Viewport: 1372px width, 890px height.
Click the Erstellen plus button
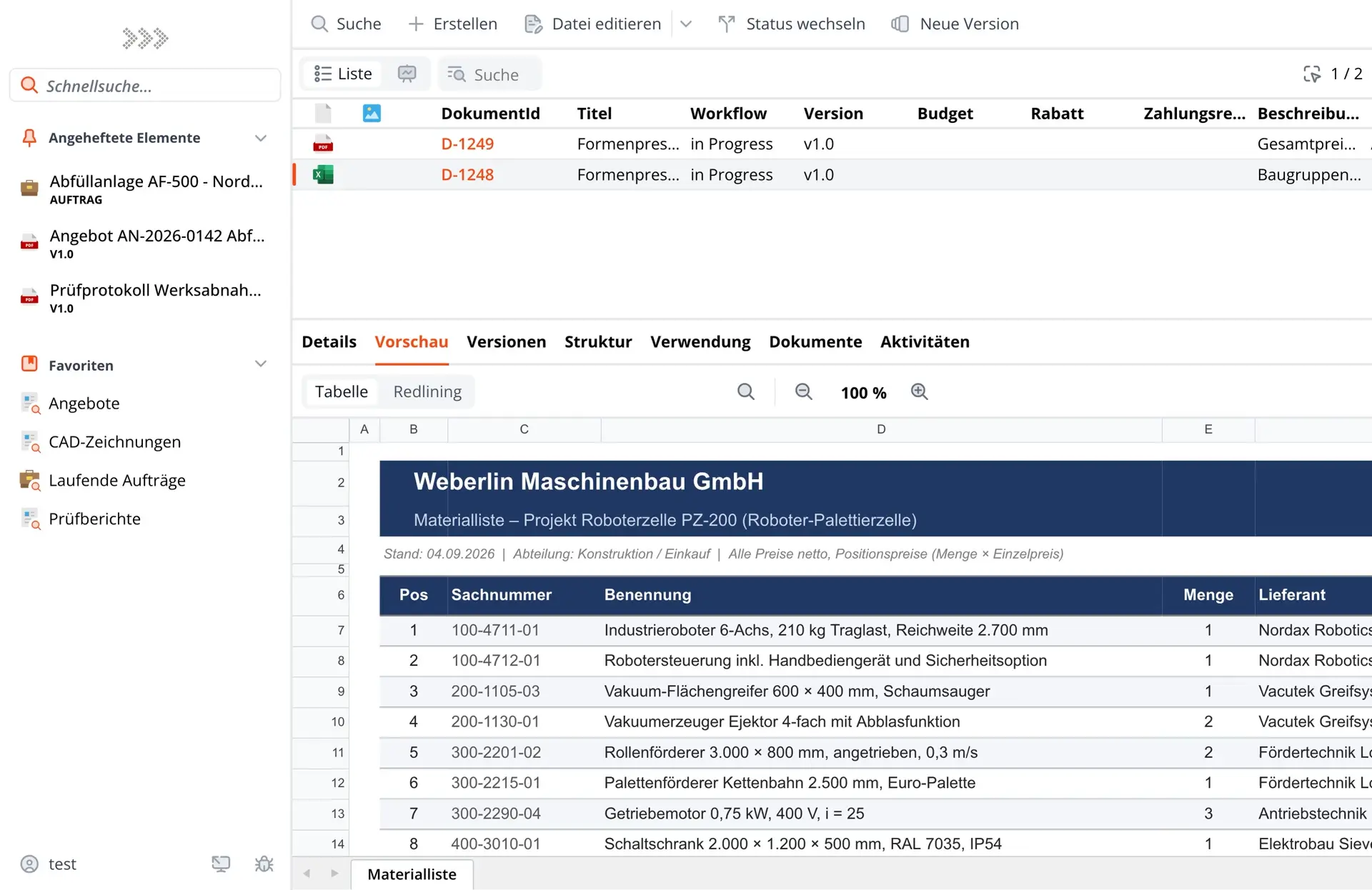click(x=452, y=24)
